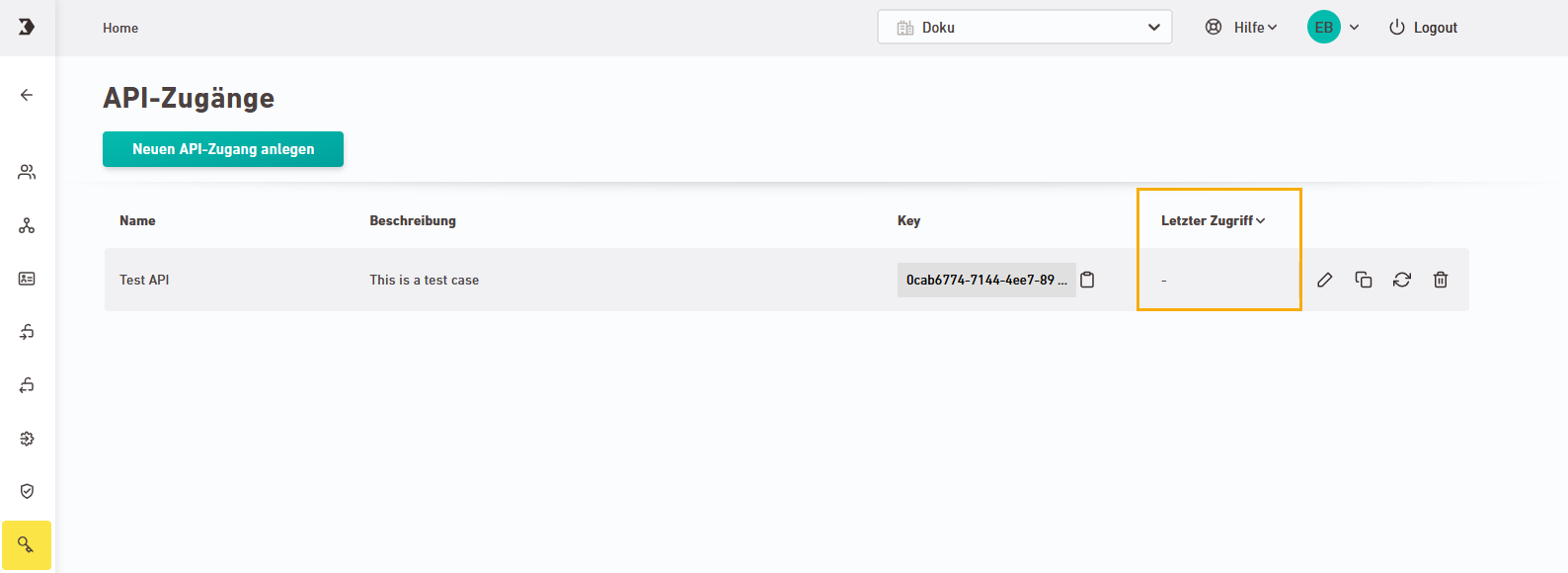Click the Home breadcrumb link
The image size is (1568, 573).
(120, 28)
